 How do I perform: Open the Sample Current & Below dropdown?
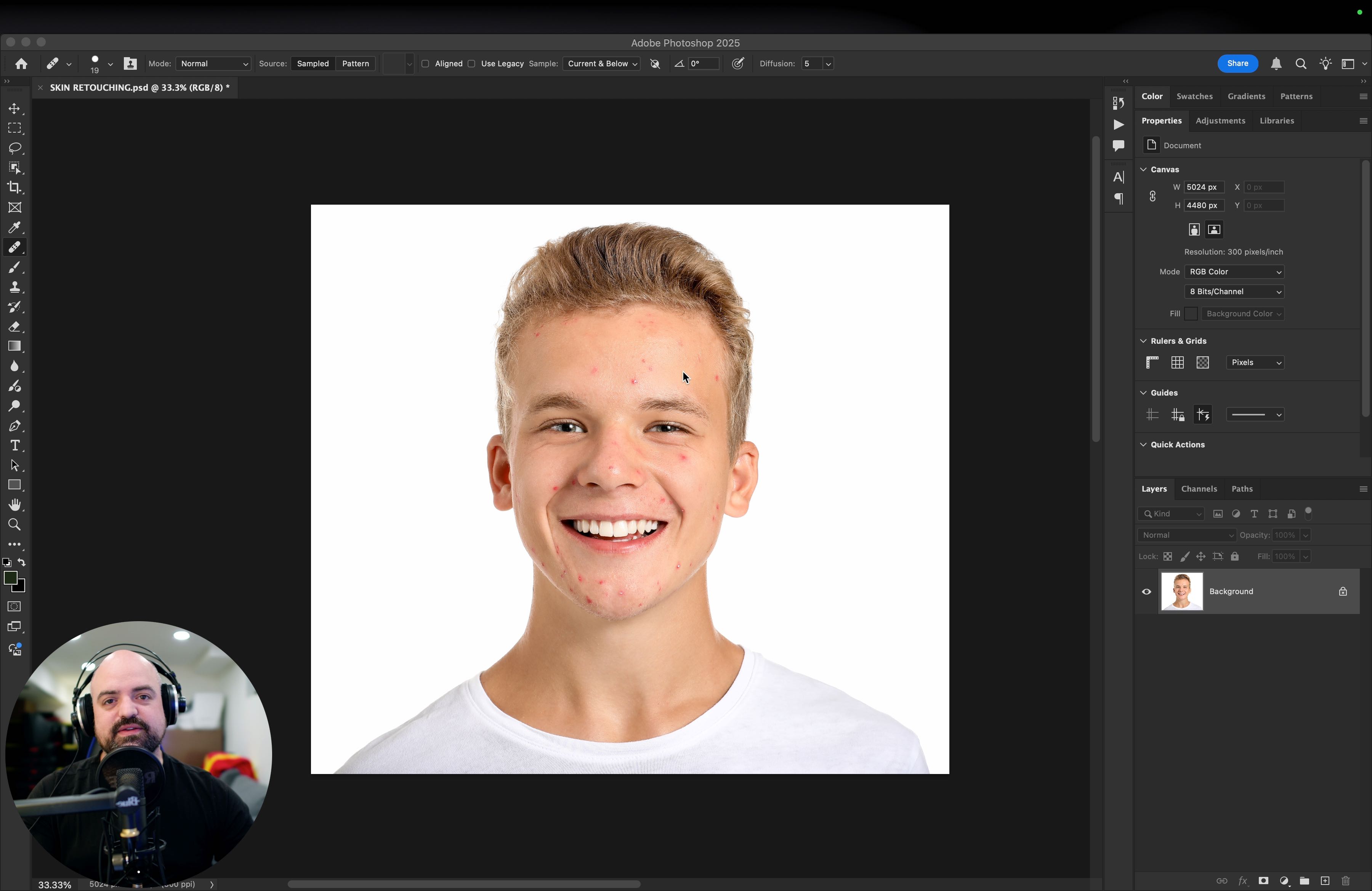pyautogui.click(x=601, y=64)
